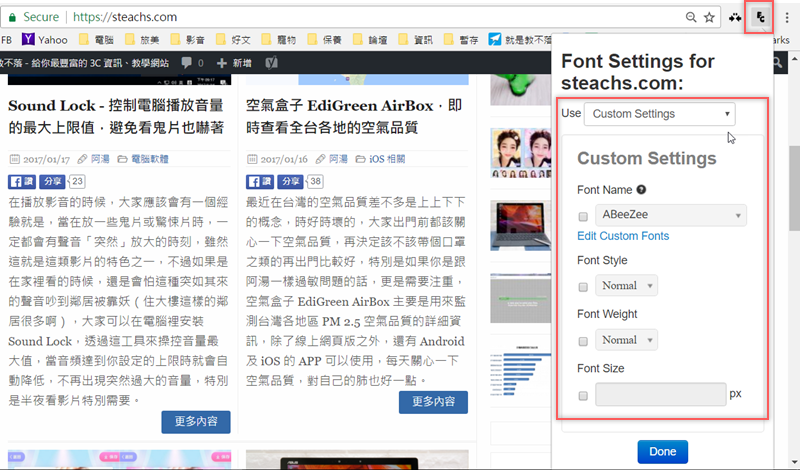Viewport: 800px width, 470px height.
Task: Open the Sound Lock article title
Action: pyautogui.click(x=116, y=116)
